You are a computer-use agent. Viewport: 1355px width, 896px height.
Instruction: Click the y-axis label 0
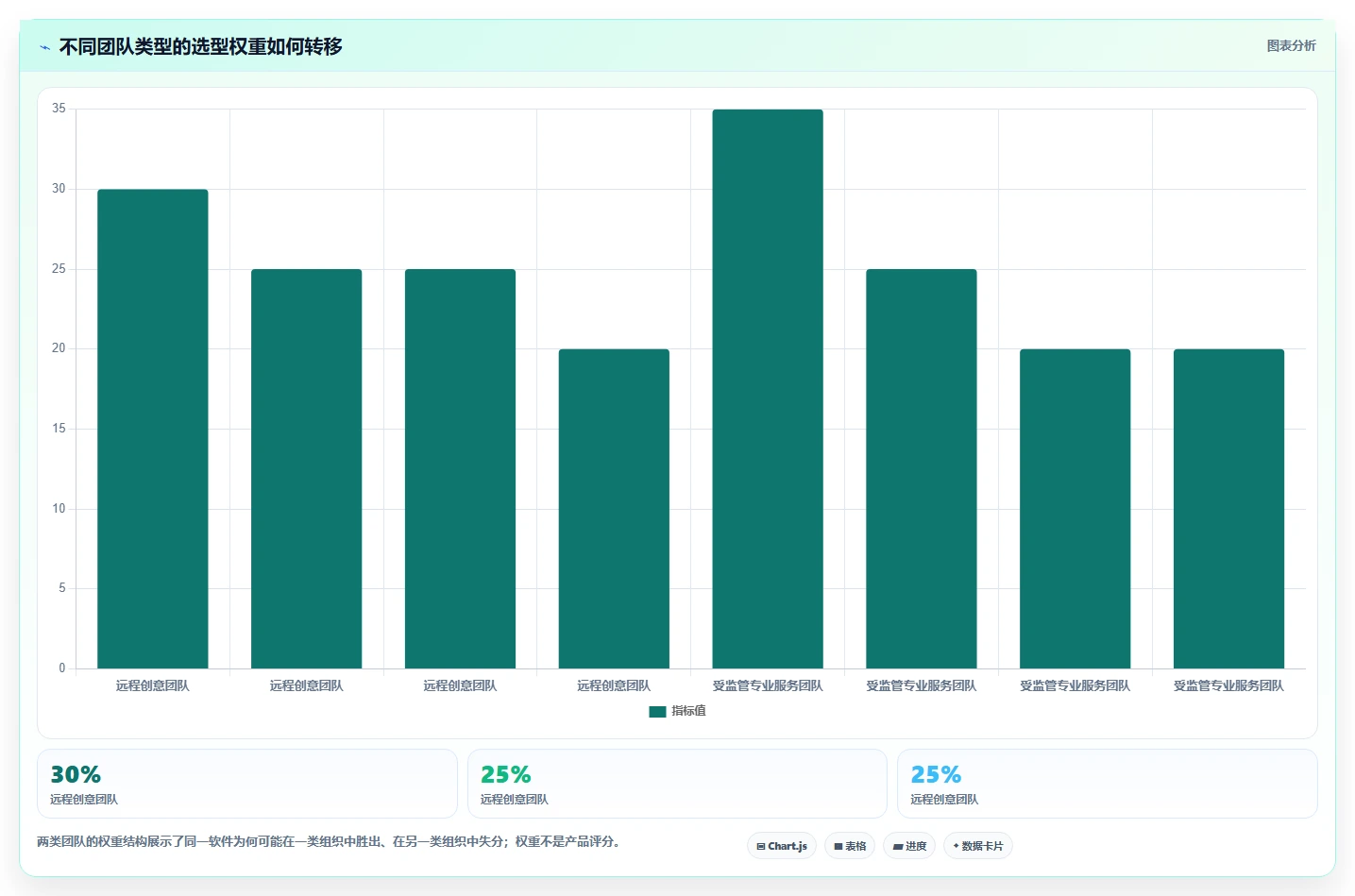pos(62,668)
